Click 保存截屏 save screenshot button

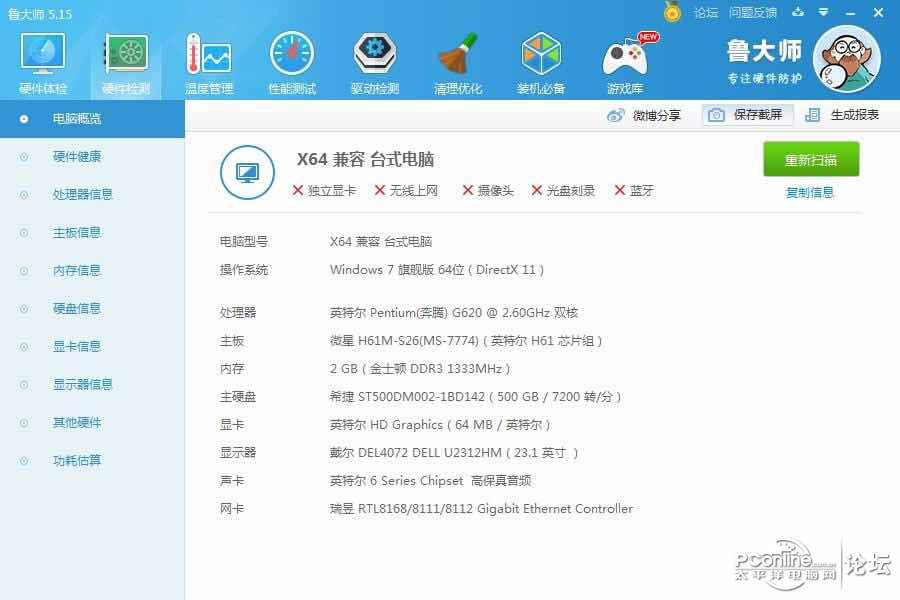[x=748, y=115]
